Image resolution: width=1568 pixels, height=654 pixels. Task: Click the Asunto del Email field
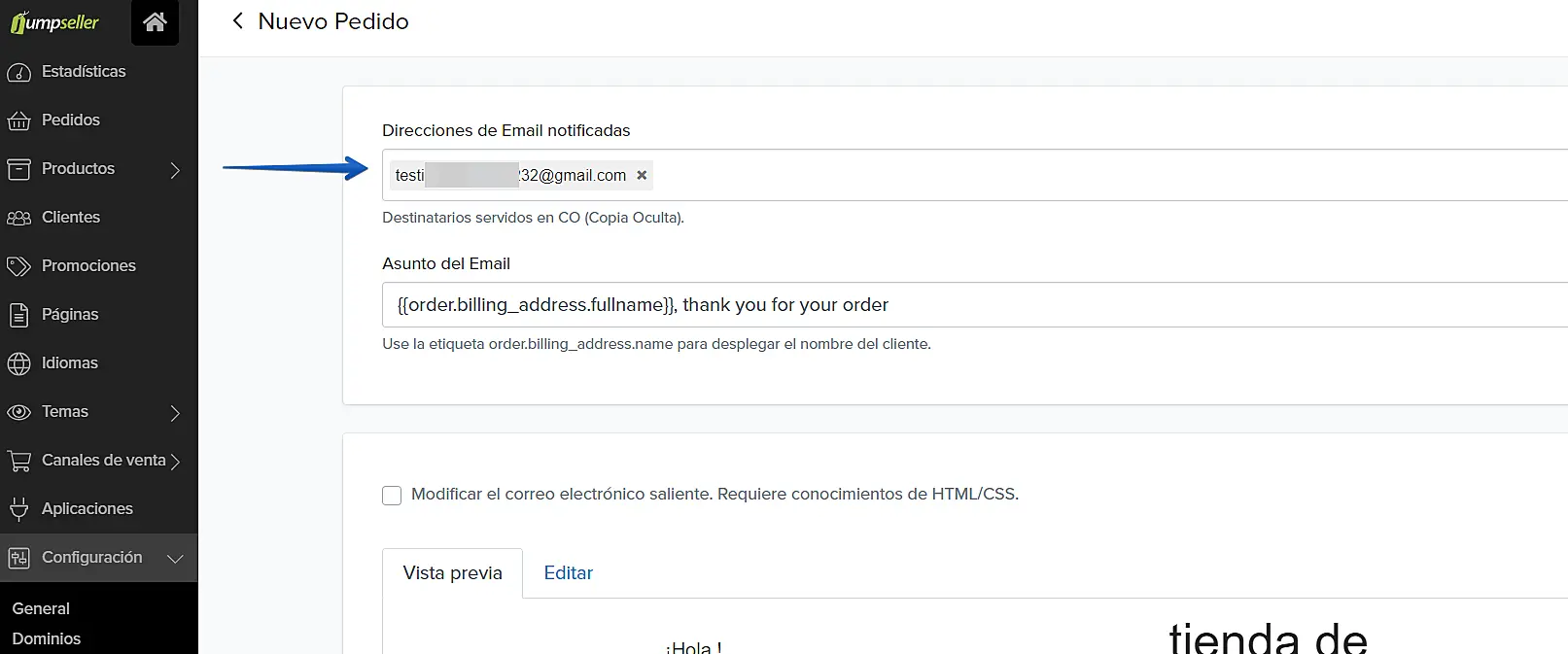point(972,305)
